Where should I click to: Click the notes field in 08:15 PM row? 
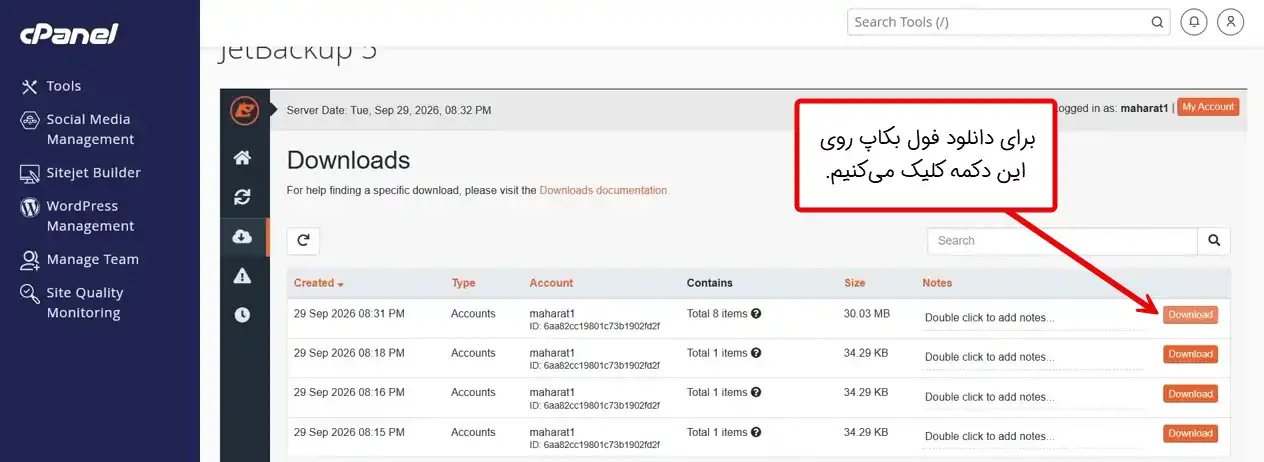[1035, 436]
